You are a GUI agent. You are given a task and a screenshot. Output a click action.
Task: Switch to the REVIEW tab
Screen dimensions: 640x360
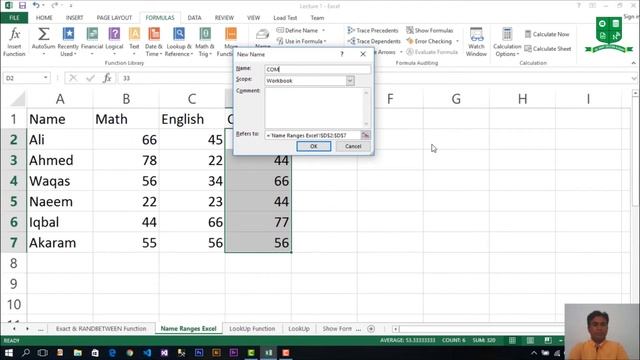tap(224, 18)
